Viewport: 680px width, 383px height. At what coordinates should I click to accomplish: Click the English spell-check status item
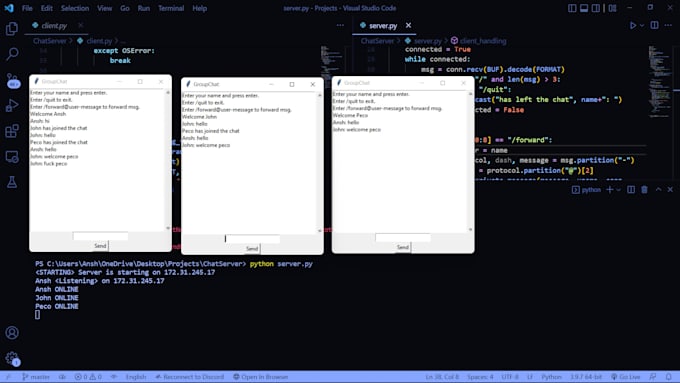(x=136, y=376)
